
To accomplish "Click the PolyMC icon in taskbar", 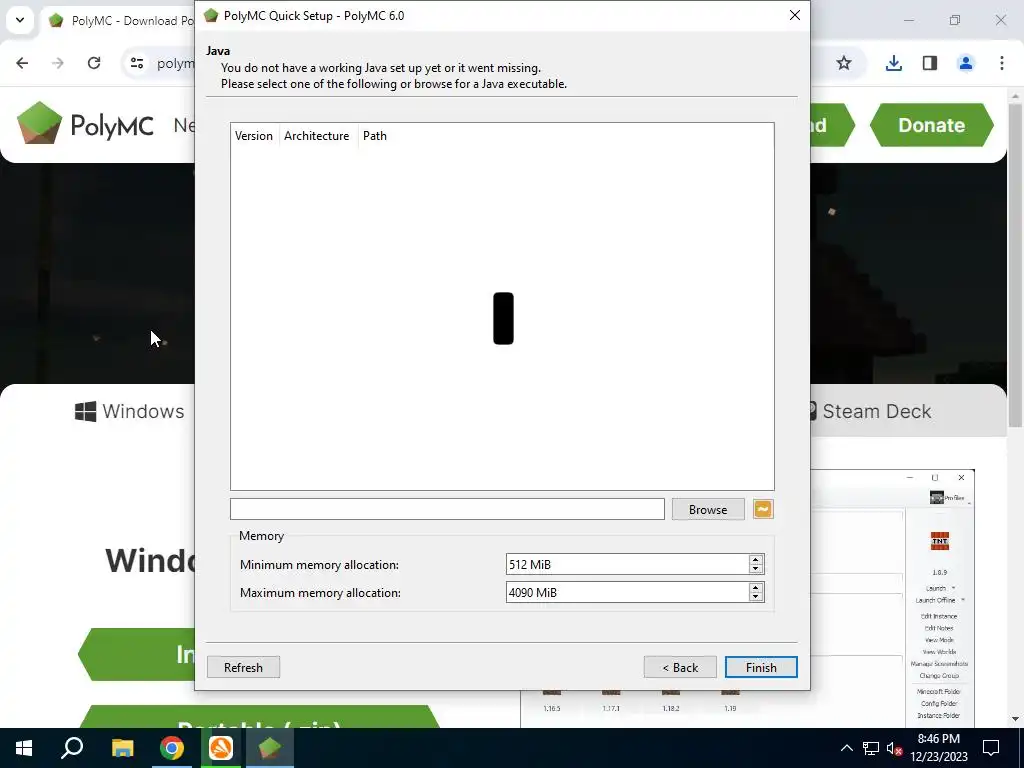I will tap(269, 748).
